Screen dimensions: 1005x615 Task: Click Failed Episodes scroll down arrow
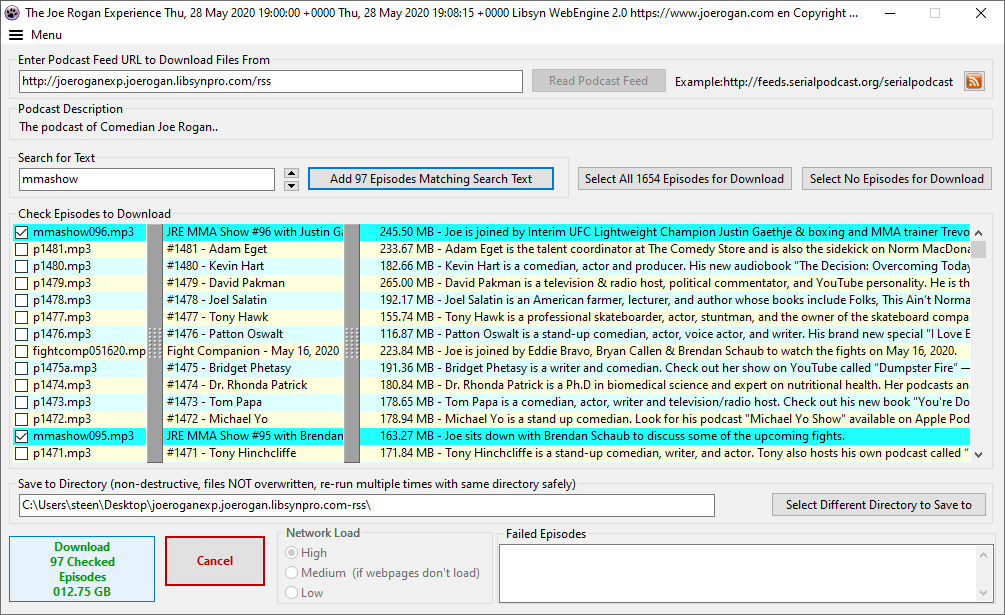984,593
